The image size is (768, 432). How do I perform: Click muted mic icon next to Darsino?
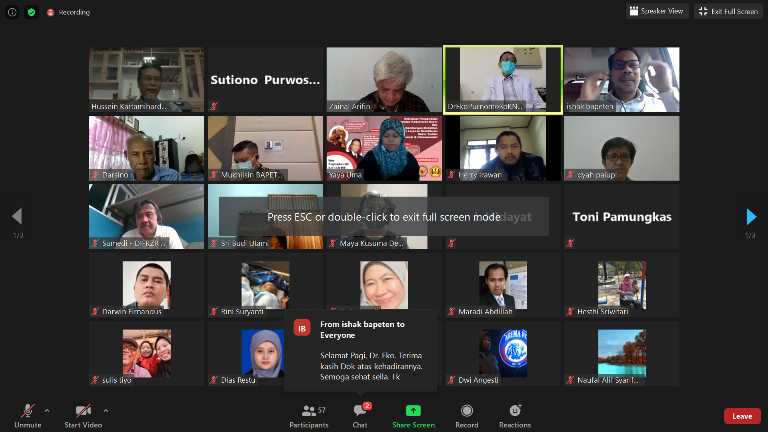[95, 175]
